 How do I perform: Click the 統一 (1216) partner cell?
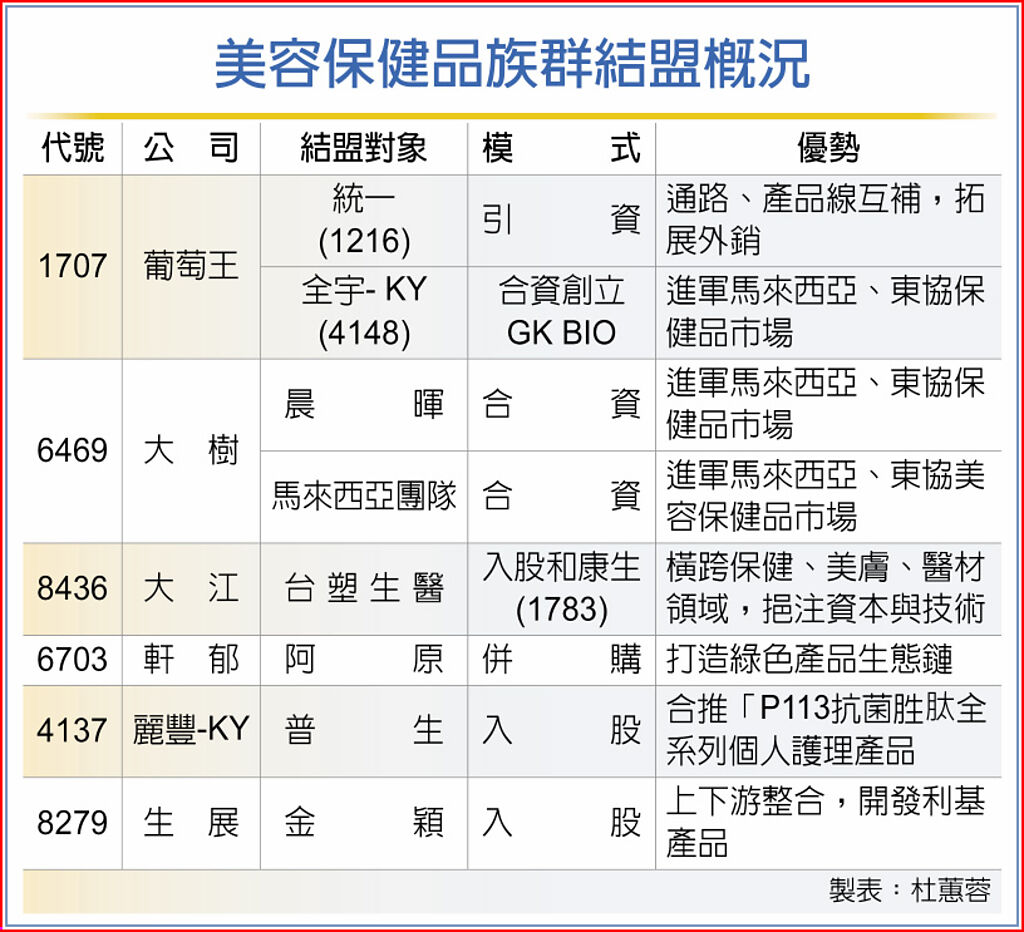point(364,220)
